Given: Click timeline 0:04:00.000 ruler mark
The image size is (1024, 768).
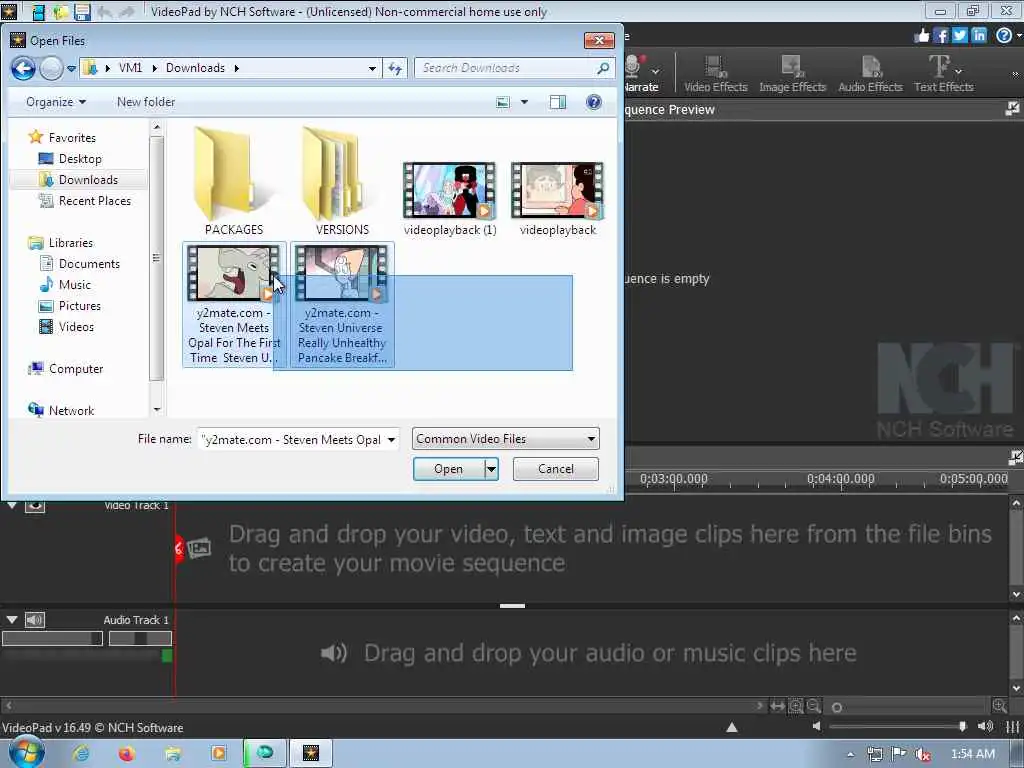Looking at the screenshot, I should tap(840, 480).
